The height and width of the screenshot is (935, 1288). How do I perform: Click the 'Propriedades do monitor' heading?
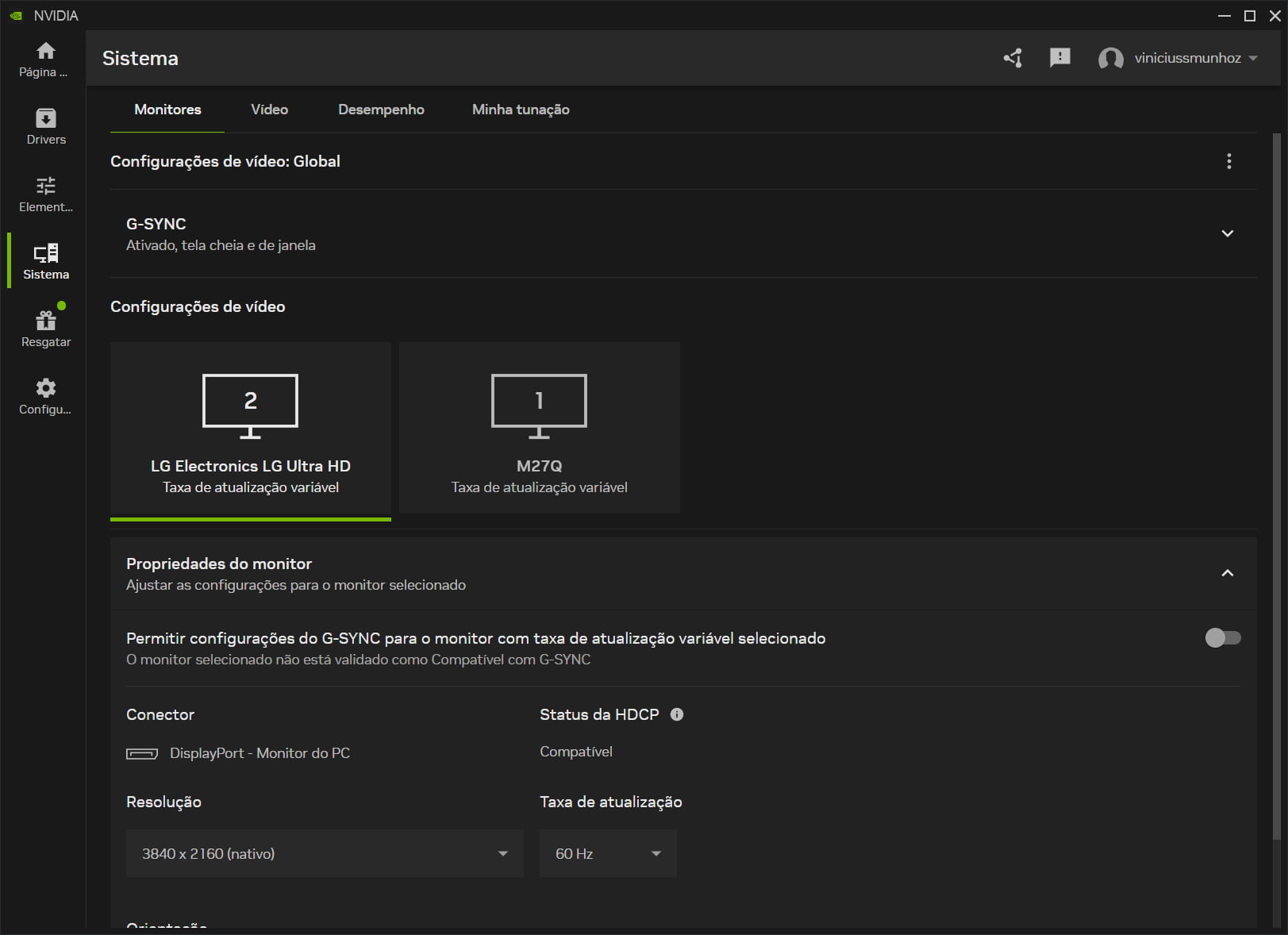[x=219, y=564]
